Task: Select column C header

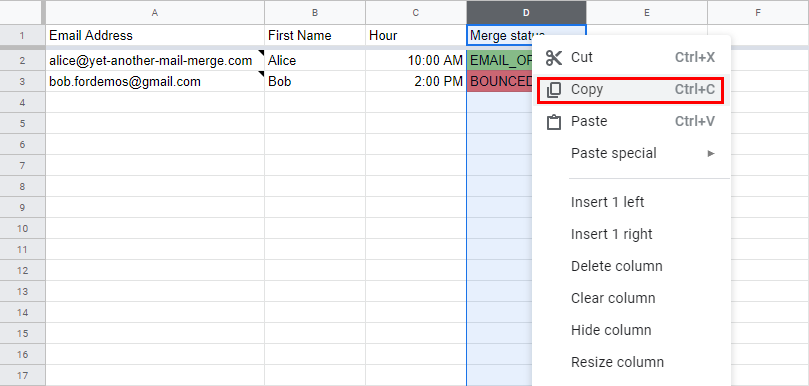Action: pyautogui.click(x=416, y=12)
